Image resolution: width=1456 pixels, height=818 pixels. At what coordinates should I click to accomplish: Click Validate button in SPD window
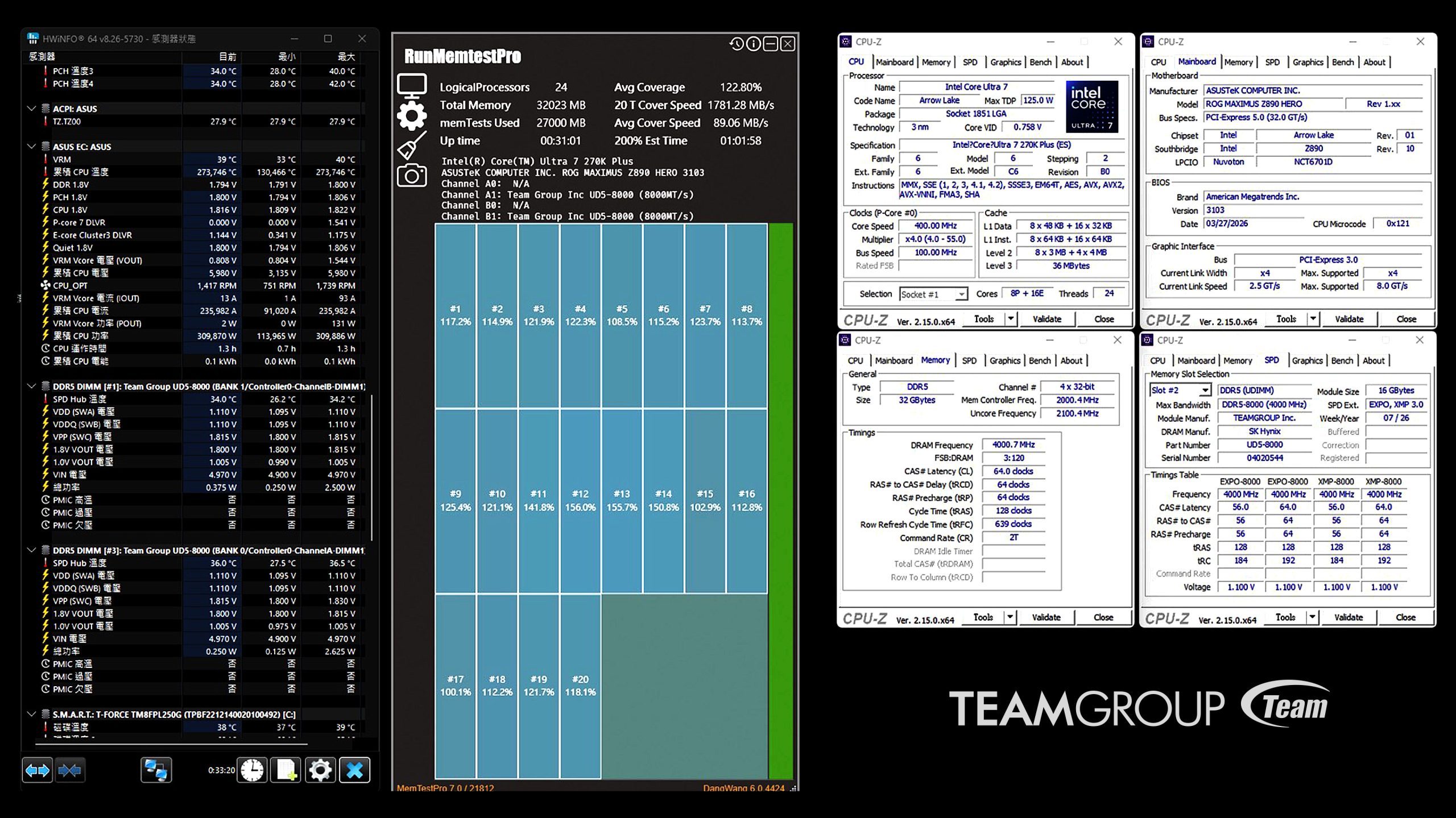coord(1349,617)
